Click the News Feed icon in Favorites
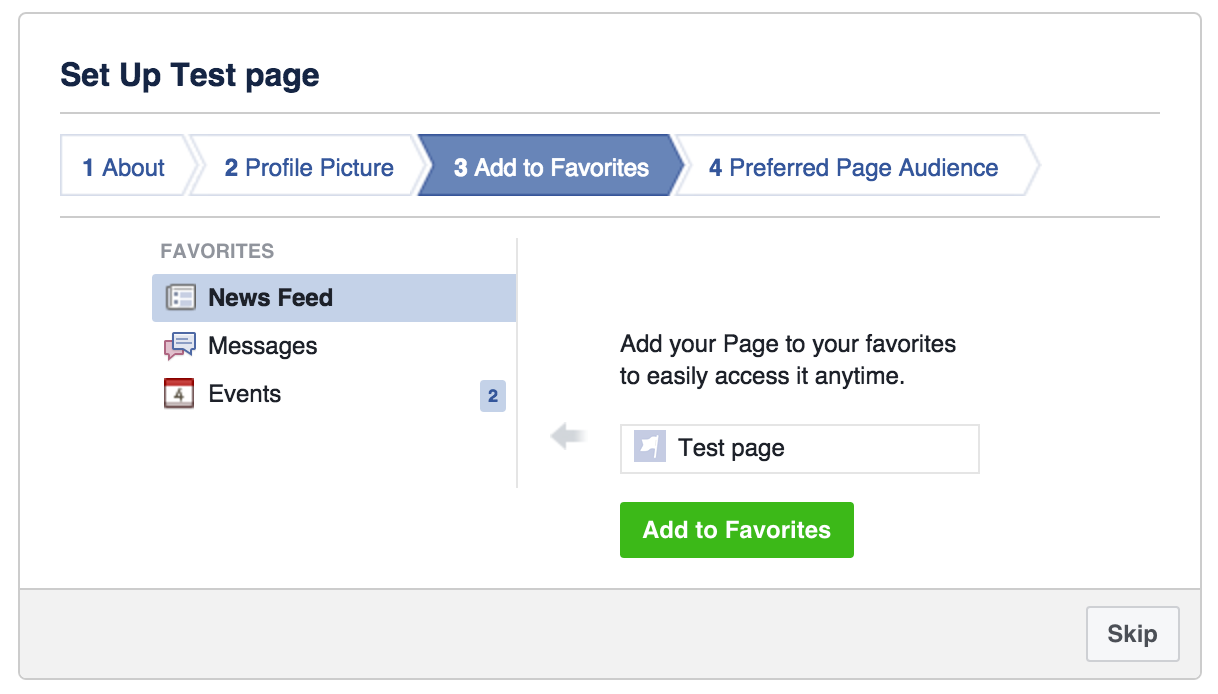1218x694 pixels. (180, 298)
